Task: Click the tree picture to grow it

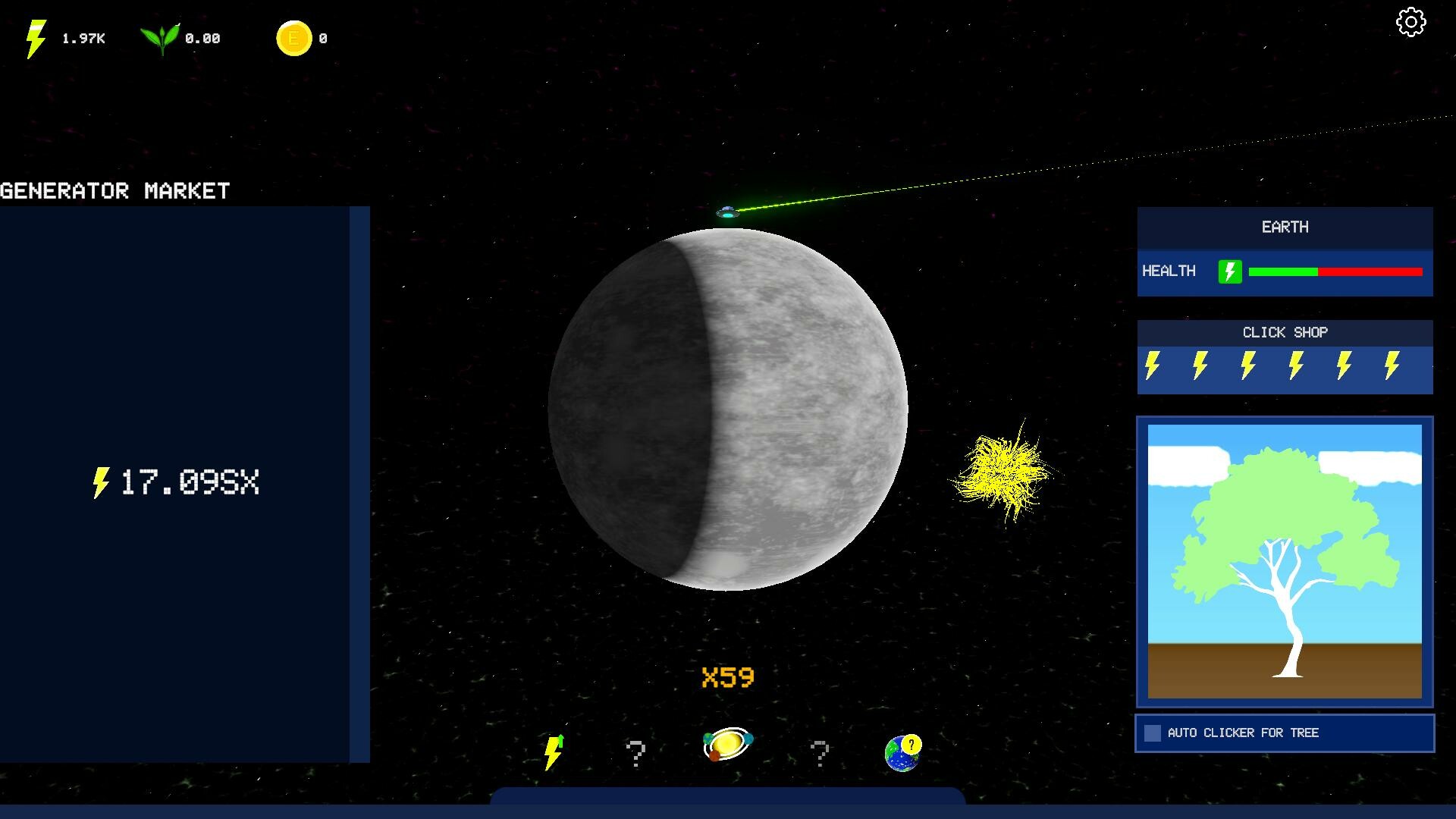Action: (x=1285, y=561)
